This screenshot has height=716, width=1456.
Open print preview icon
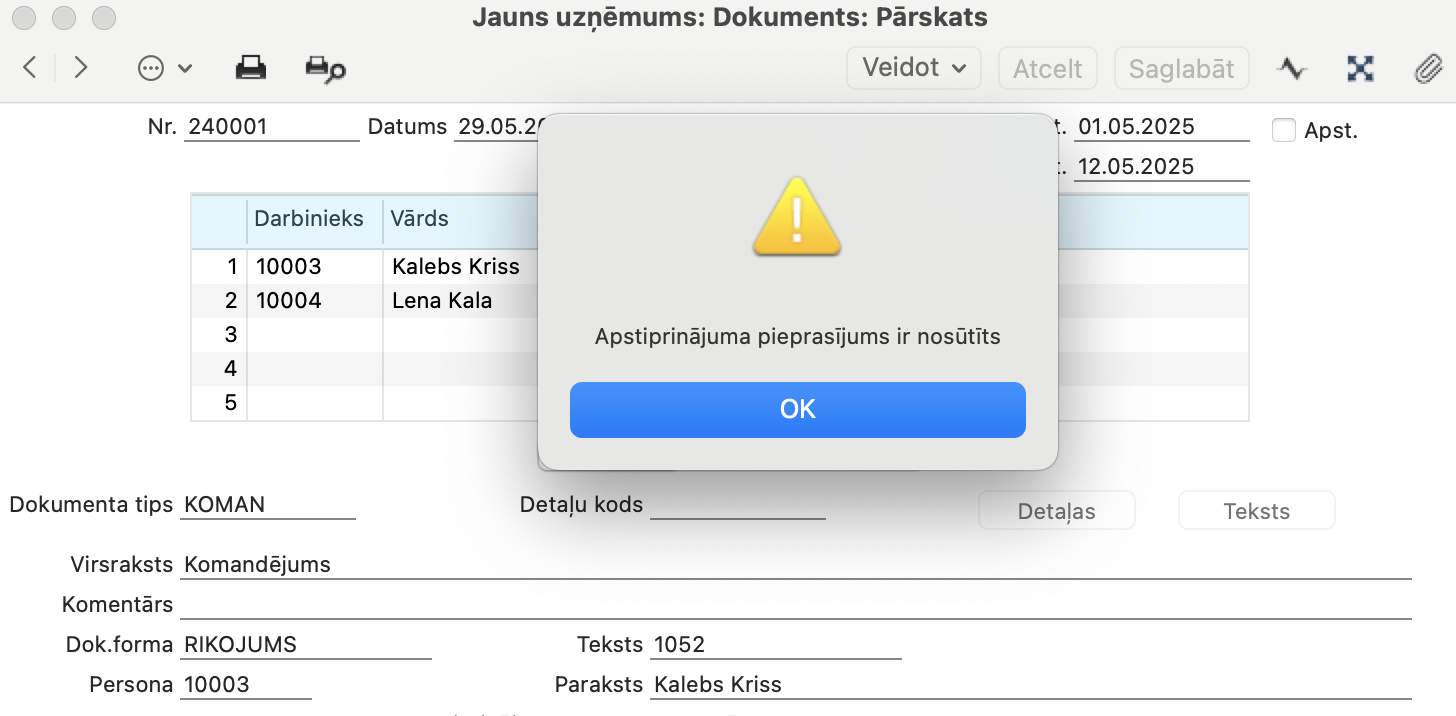coord(325,68)
